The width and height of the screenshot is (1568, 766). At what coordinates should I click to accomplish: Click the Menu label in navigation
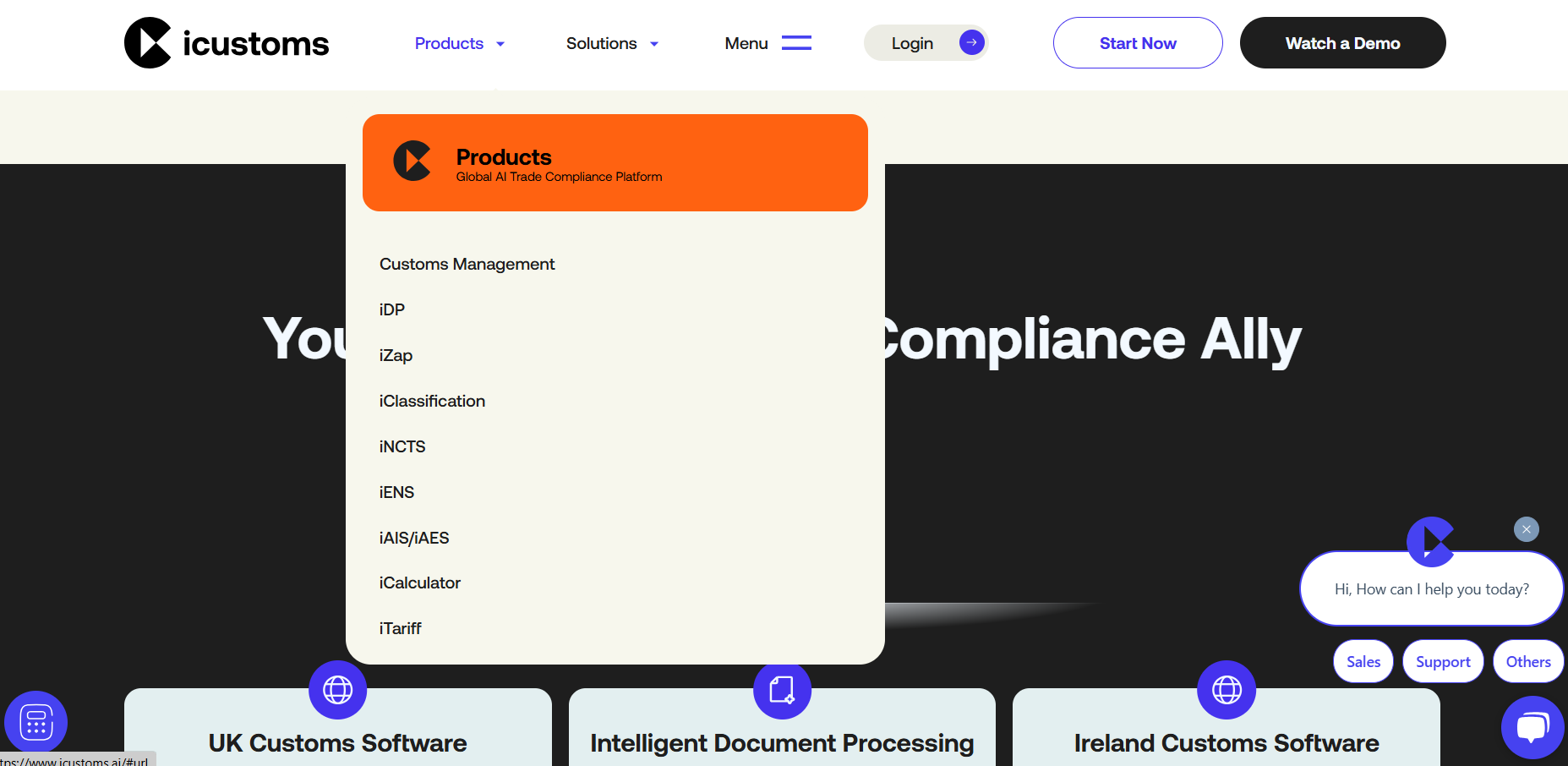point(746,43)
